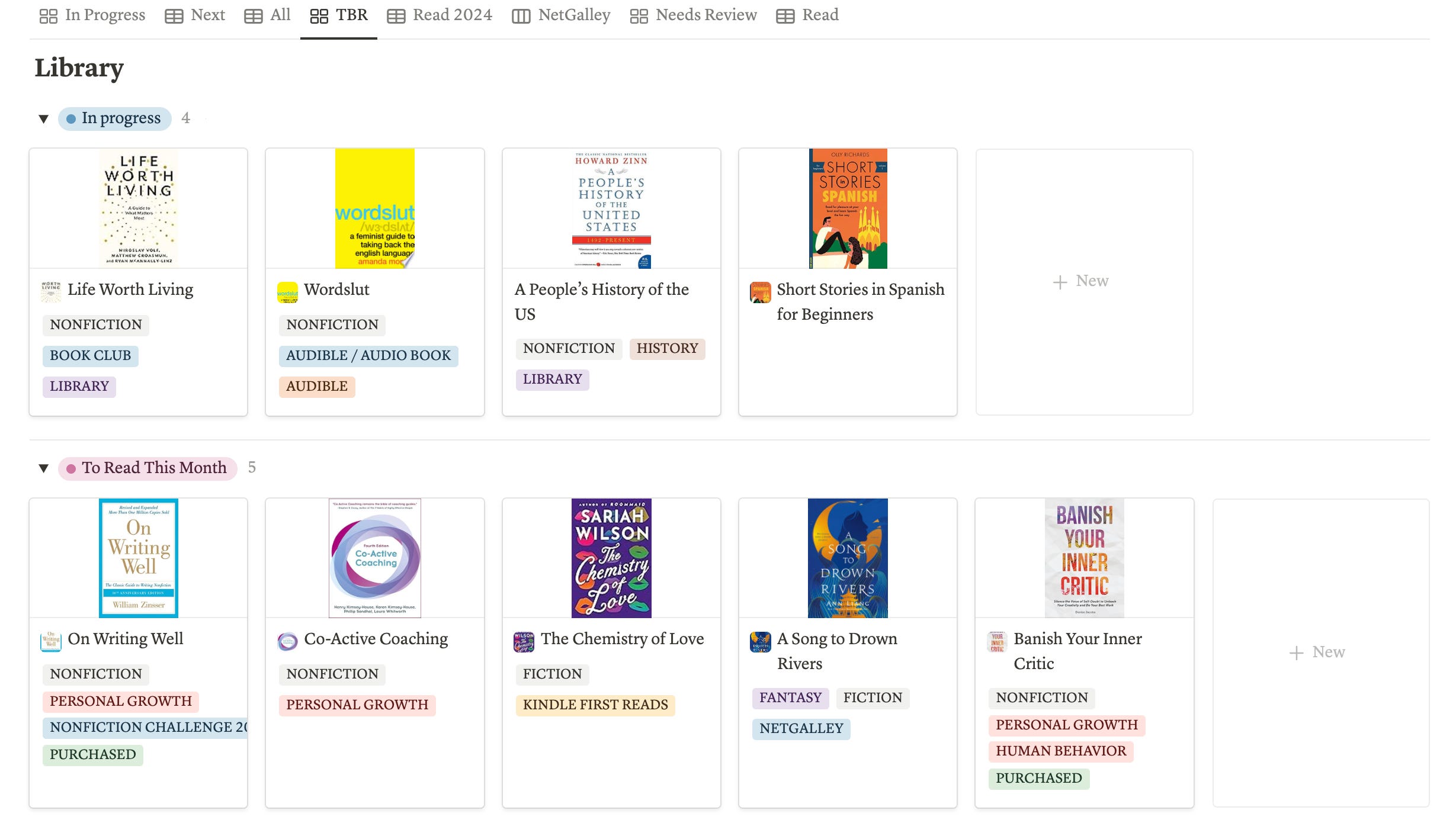The image size is (1456, 823).
Task: Click PURCHASED tag on On Writing Well
Action: point(93,755)
